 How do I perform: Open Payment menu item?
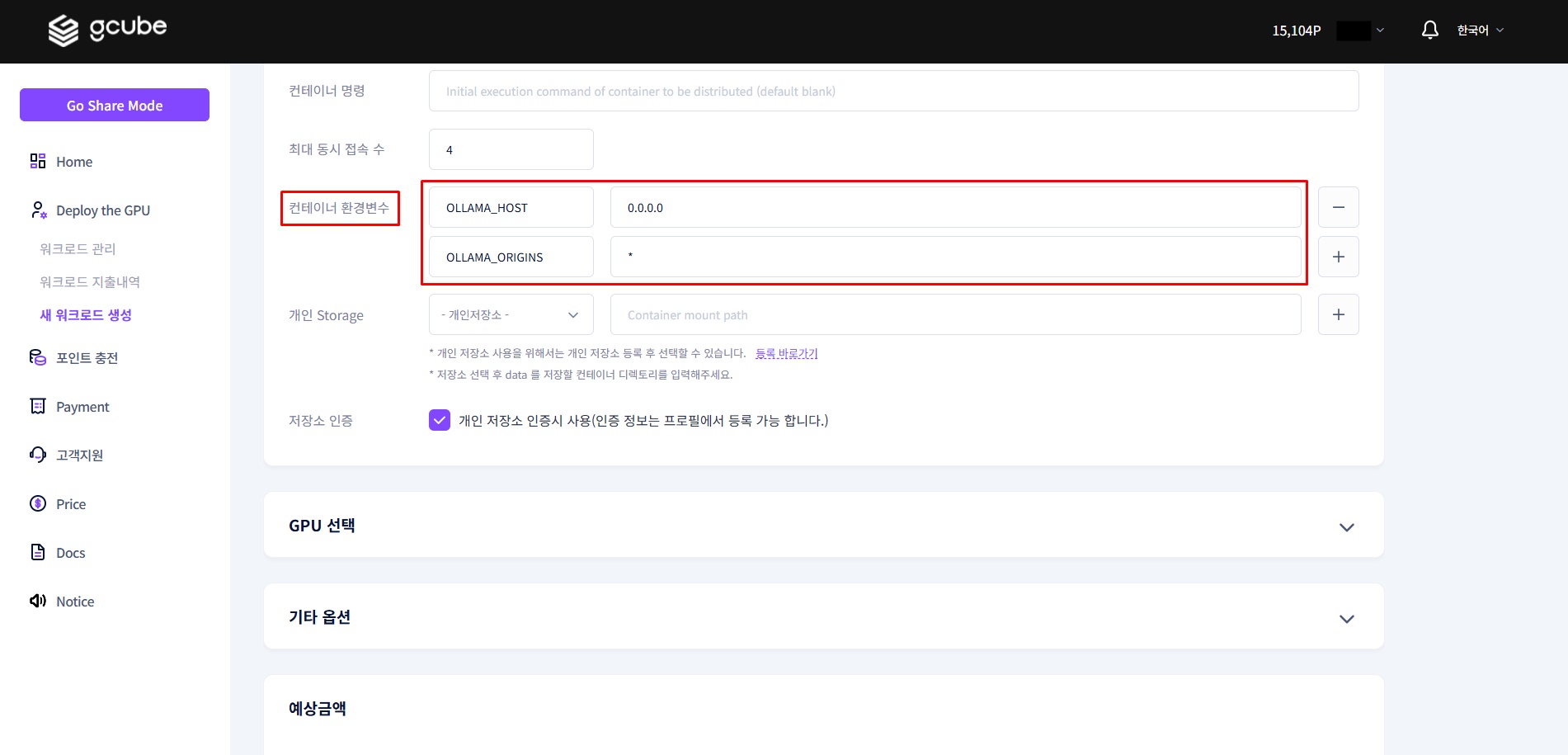point(82,407)
